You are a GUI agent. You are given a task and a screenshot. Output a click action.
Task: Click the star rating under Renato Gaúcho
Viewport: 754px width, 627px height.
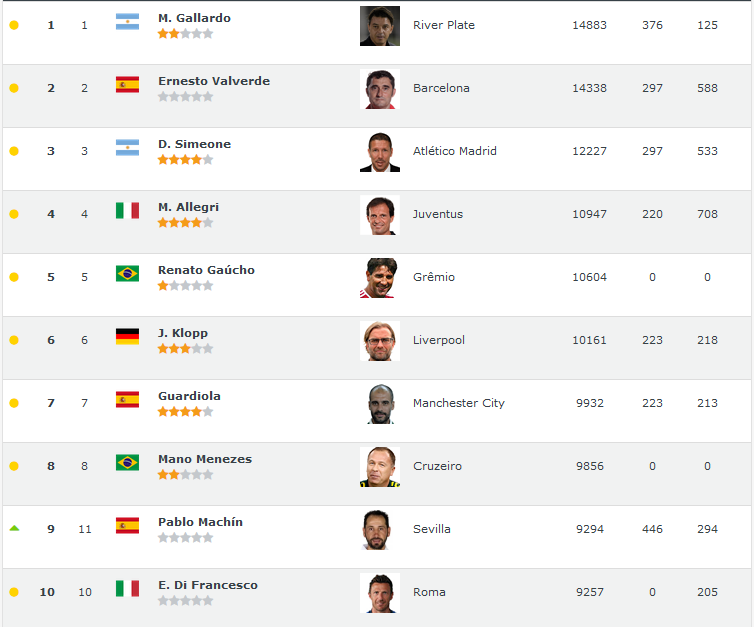[185, 286]
